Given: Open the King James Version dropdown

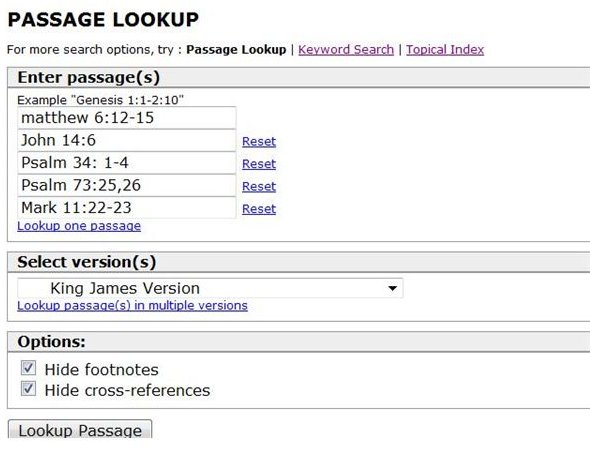Looking at the screenshot, I should [210, 288].
